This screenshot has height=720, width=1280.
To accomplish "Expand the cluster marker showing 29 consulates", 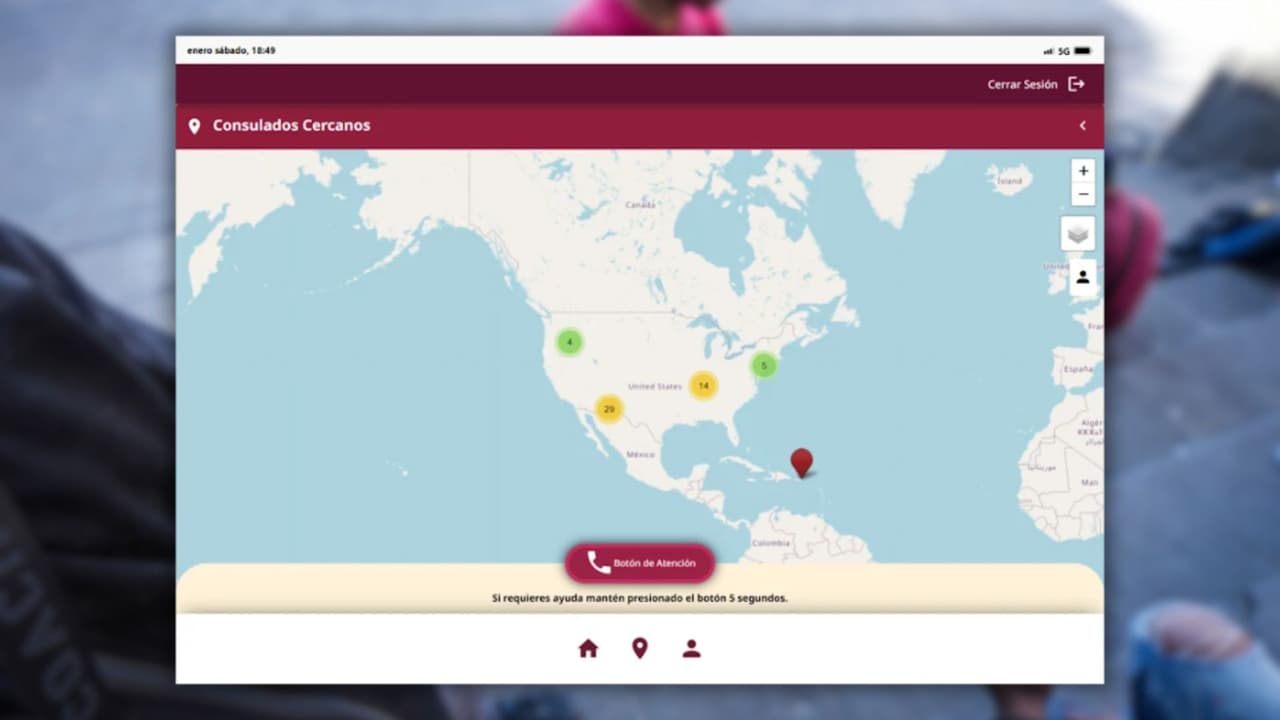I will pos(609,409).
